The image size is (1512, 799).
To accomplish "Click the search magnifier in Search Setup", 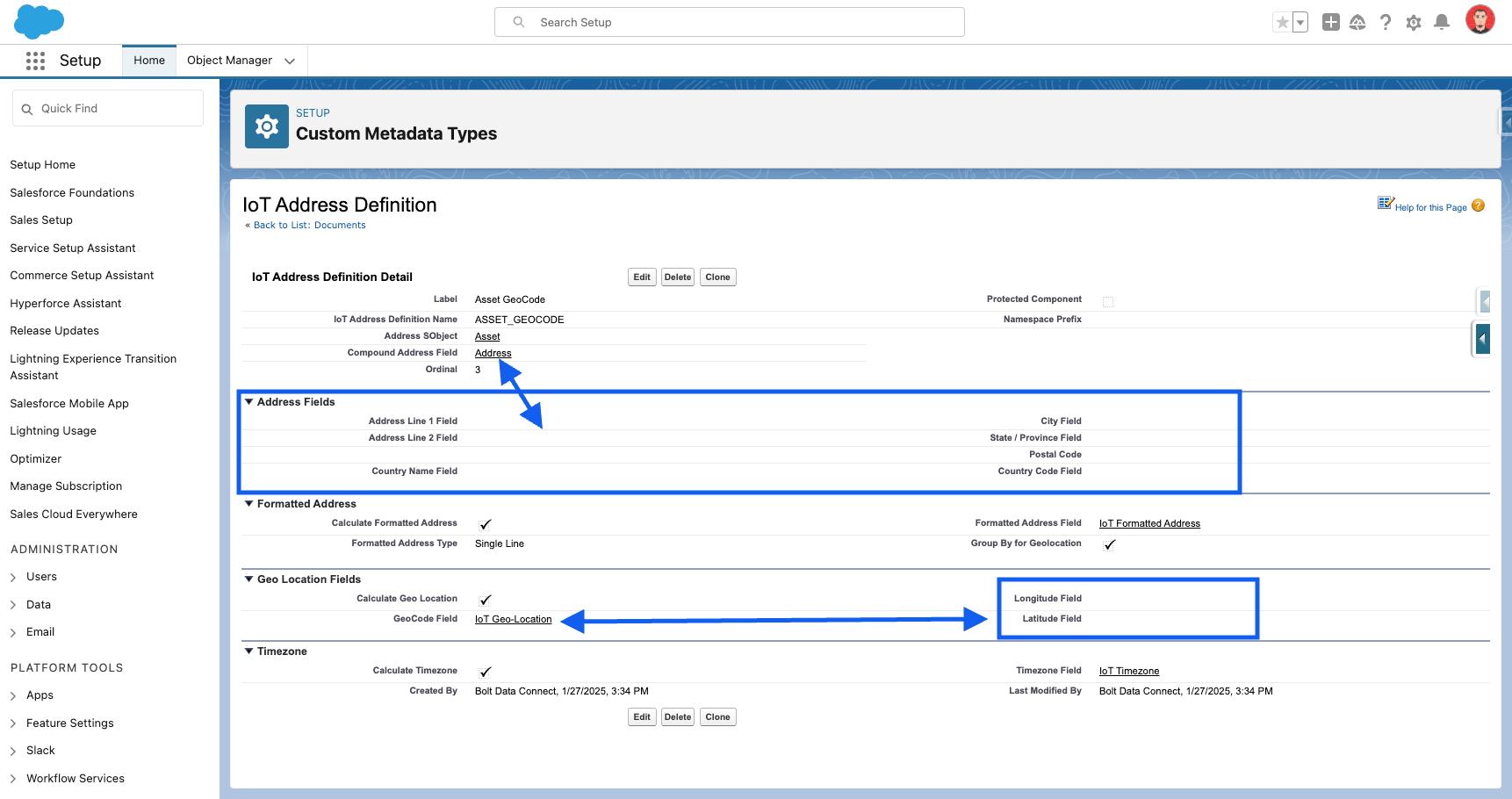I will pyautogui.click(x=519, y=22).
